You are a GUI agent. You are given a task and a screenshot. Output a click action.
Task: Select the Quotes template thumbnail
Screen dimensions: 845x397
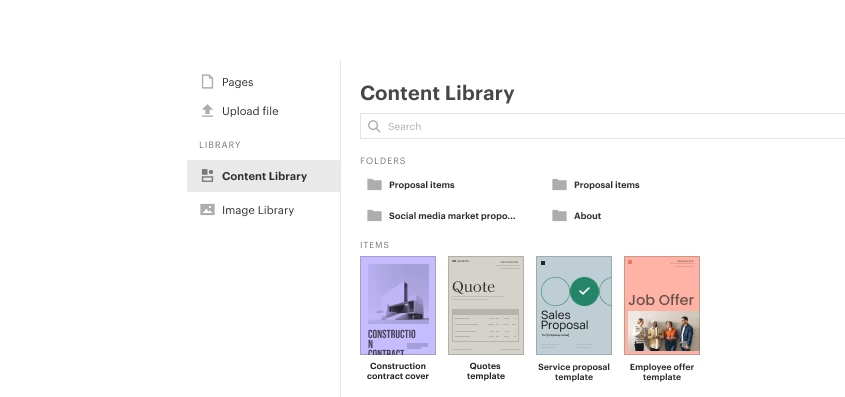486,305
